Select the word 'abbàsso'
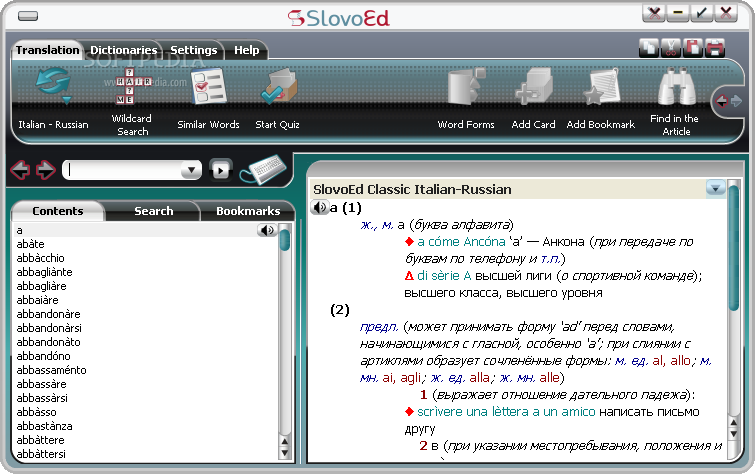The image size is (755, 474). click(37, 412)
